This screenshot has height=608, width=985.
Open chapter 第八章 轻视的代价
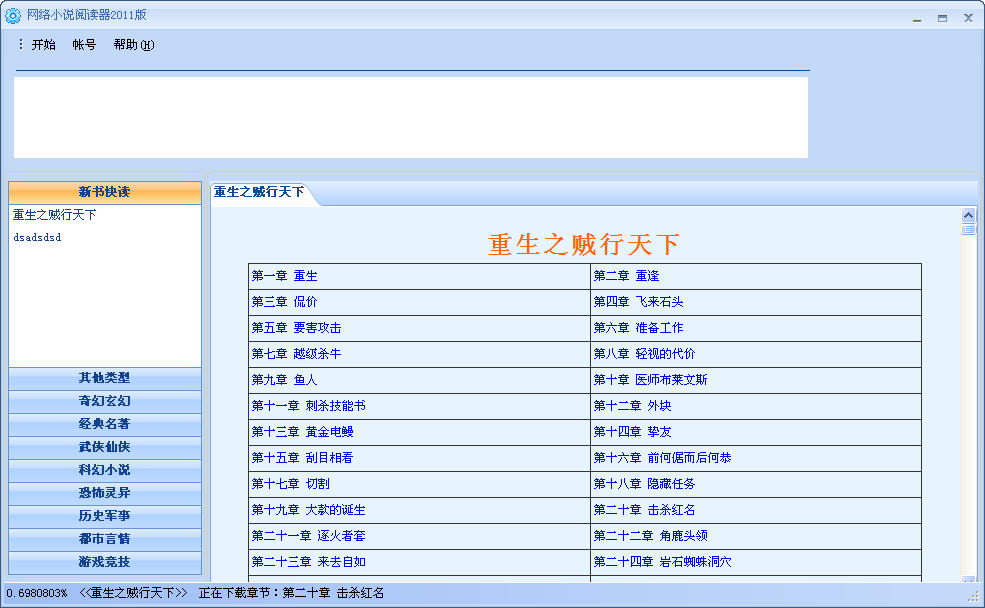(x=645, y=354)
